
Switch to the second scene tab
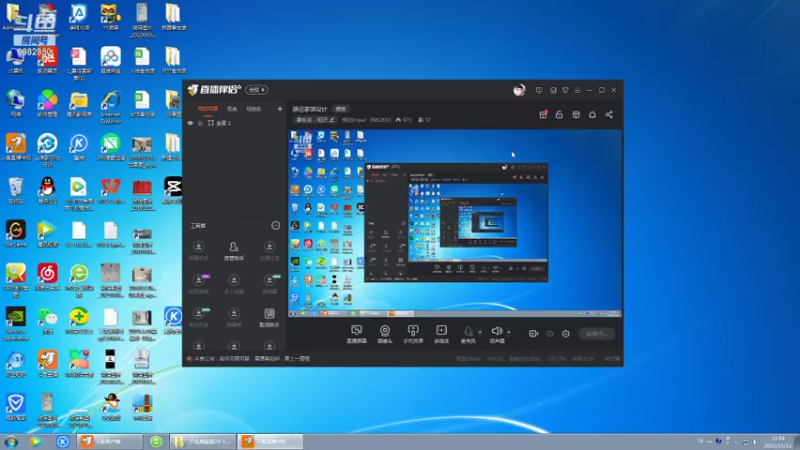[x=232, y=109]
